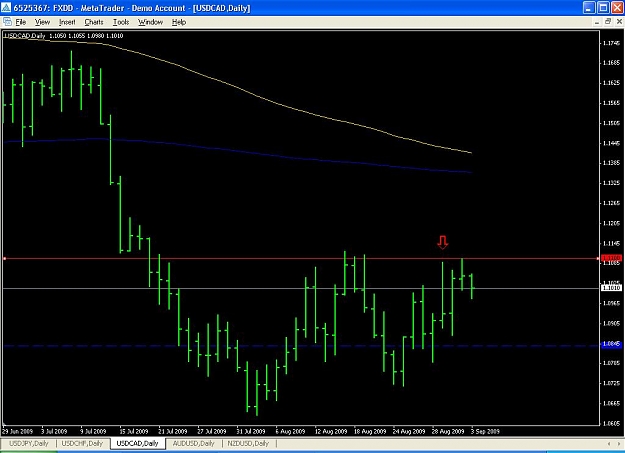The width and height of the screenshot is (625, 453).
Task: Switch to the USDCHF,Daily chart tab
Action: 83,443
